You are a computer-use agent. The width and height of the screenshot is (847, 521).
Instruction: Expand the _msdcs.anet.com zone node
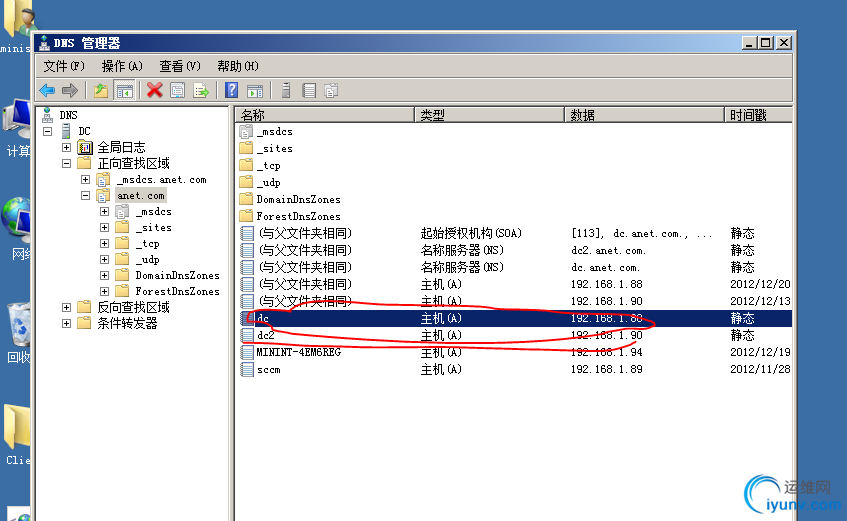(x=85, y=179)
